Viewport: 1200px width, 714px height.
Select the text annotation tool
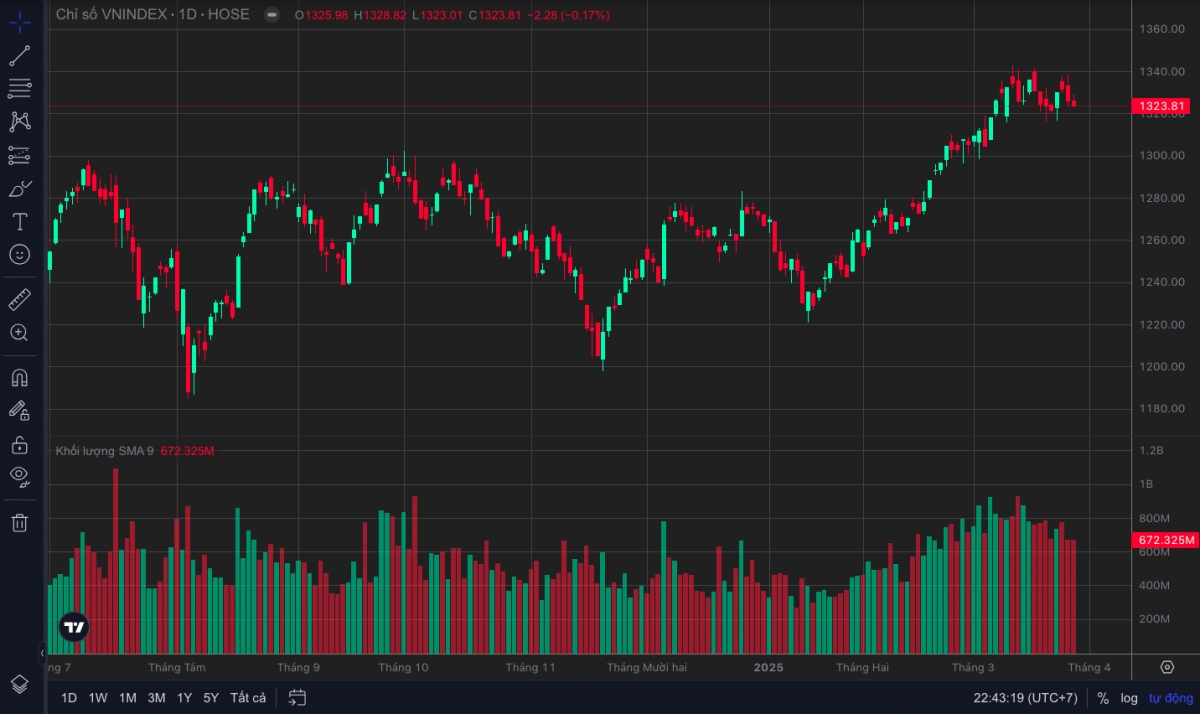click(20, 221)
